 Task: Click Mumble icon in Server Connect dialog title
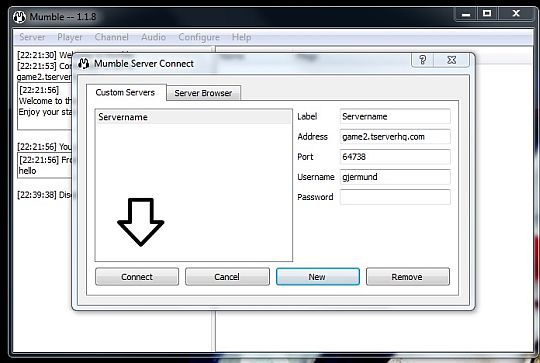(x=83, y=63)
